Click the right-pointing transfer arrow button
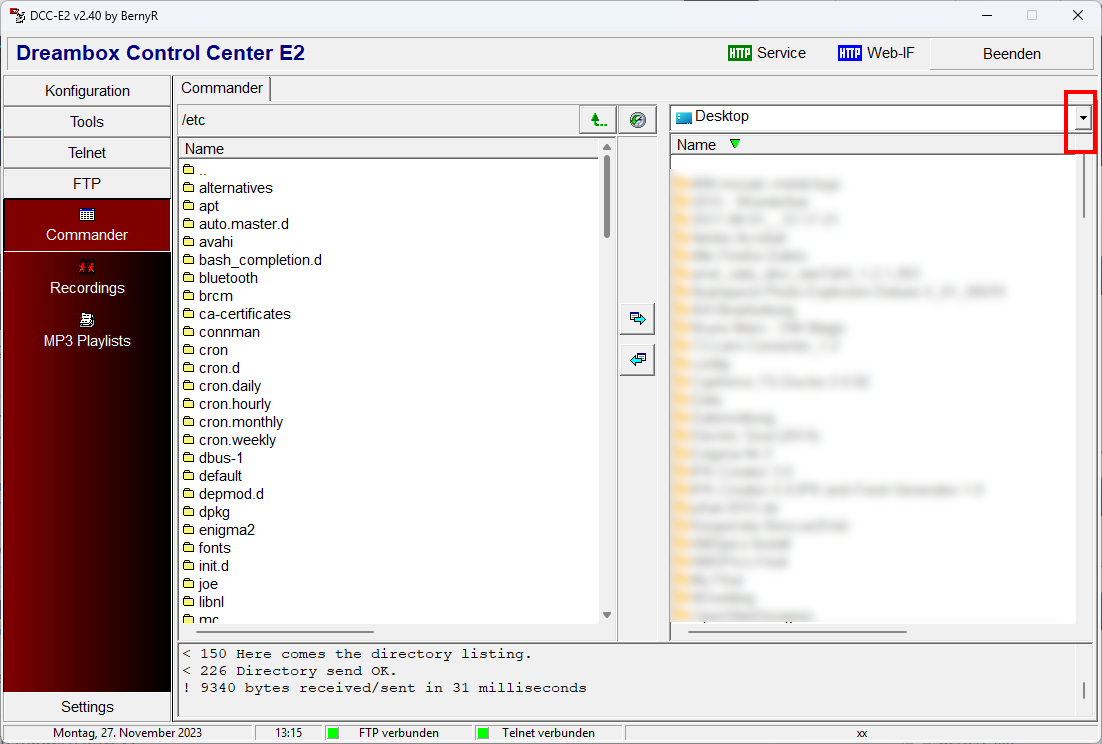Screen dimensions: 1102x744 (x=637, y=319)
